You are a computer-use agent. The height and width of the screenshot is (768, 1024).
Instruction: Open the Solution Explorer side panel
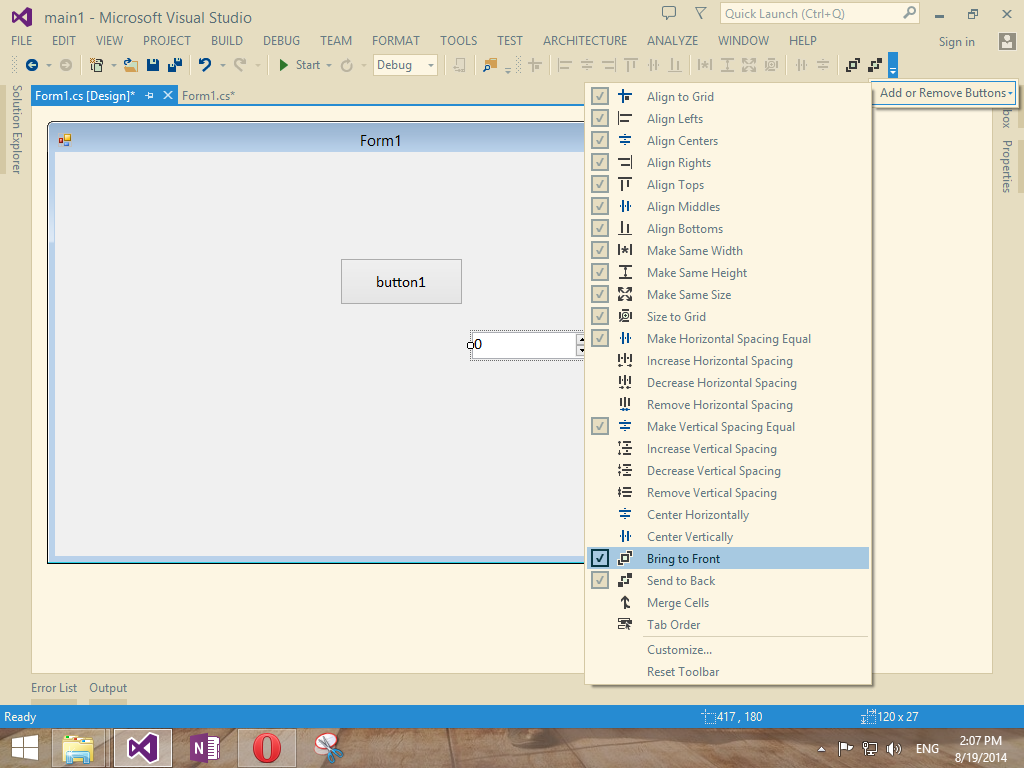16,129
